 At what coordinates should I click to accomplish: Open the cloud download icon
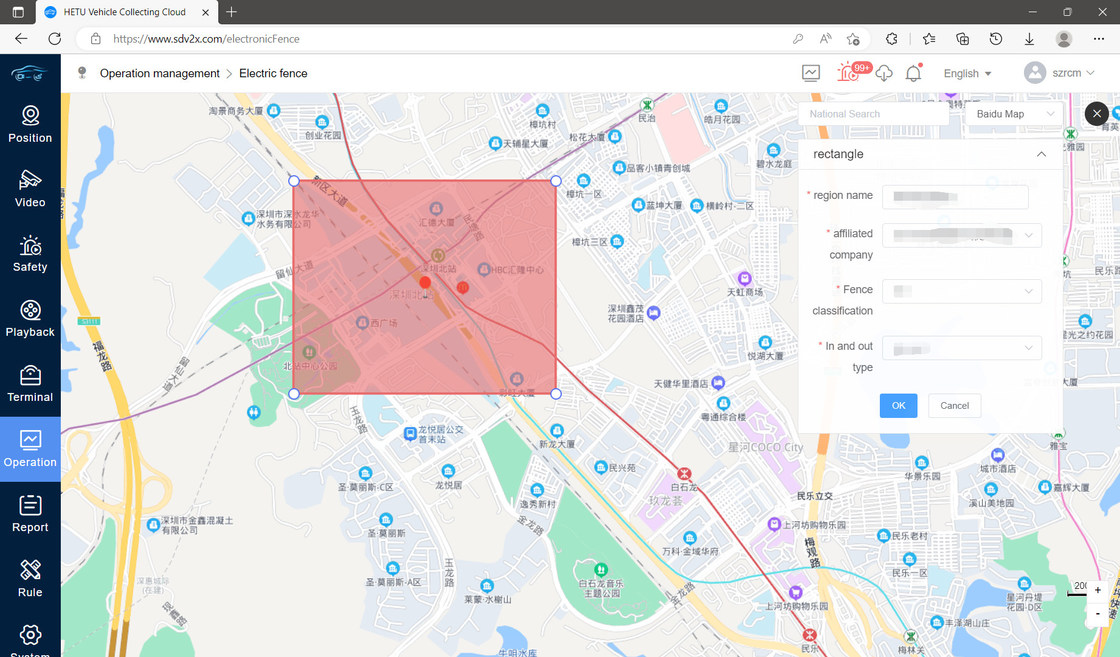click(883, 73)
